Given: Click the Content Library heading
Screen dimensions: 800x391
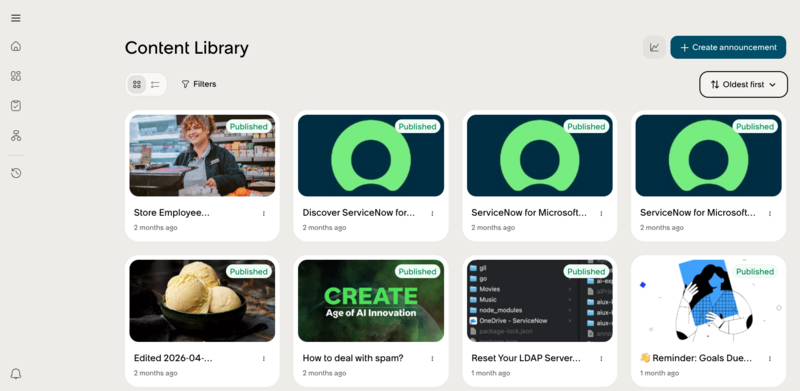Looking at the screenshot, I should coord(187,47).
